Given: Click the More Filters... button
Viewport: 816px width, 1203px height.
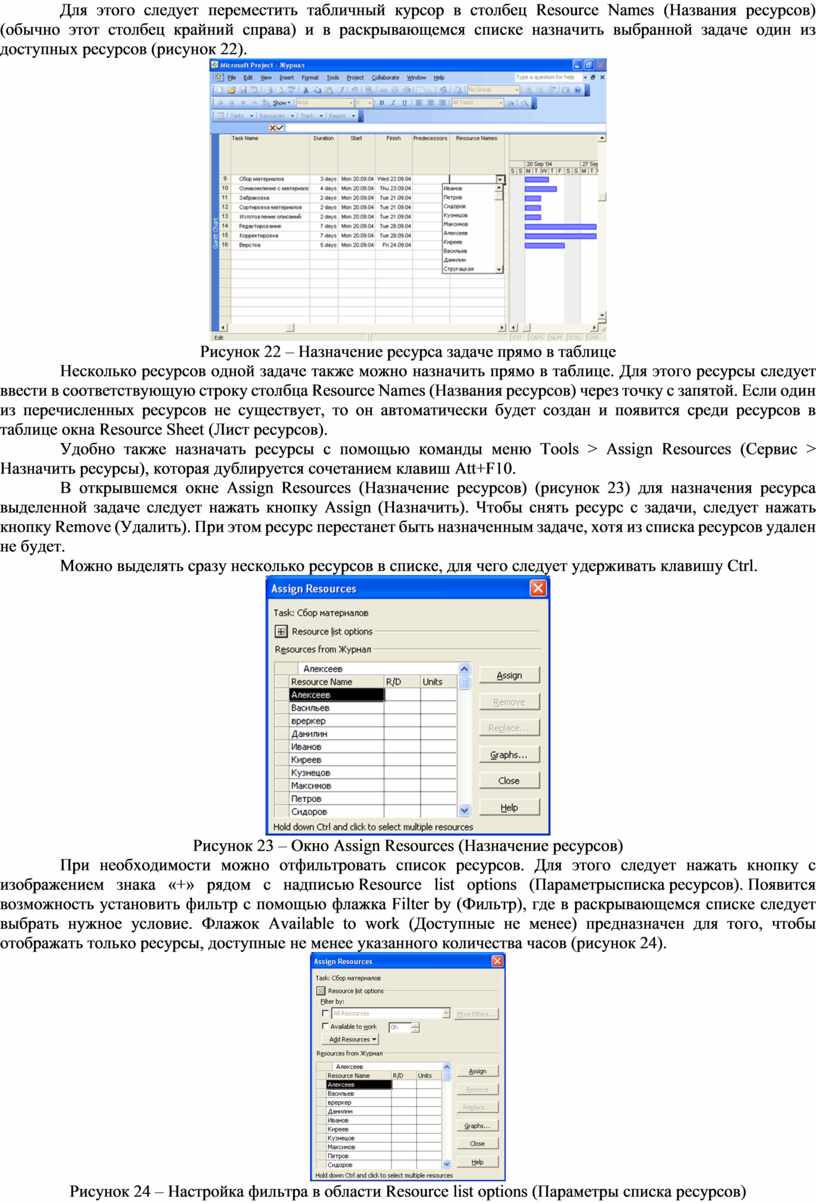Looking at the screenshot, I should tap(477, 1014).
